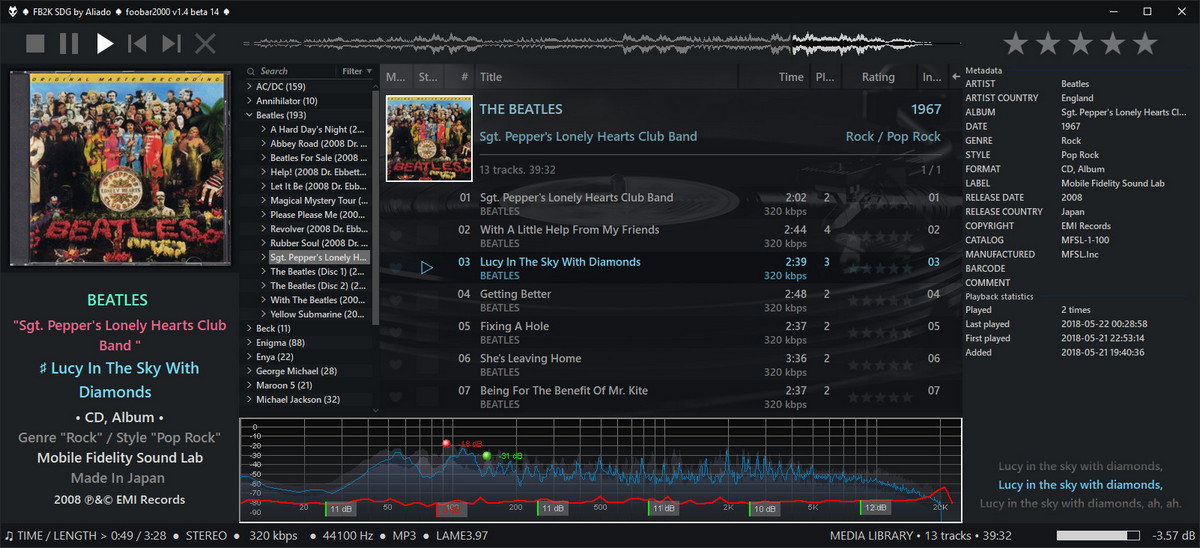Viewport: 1200px width, 548px height.
Task: Toggle heart on She's Leaving Home row
Action: (396, 364)
